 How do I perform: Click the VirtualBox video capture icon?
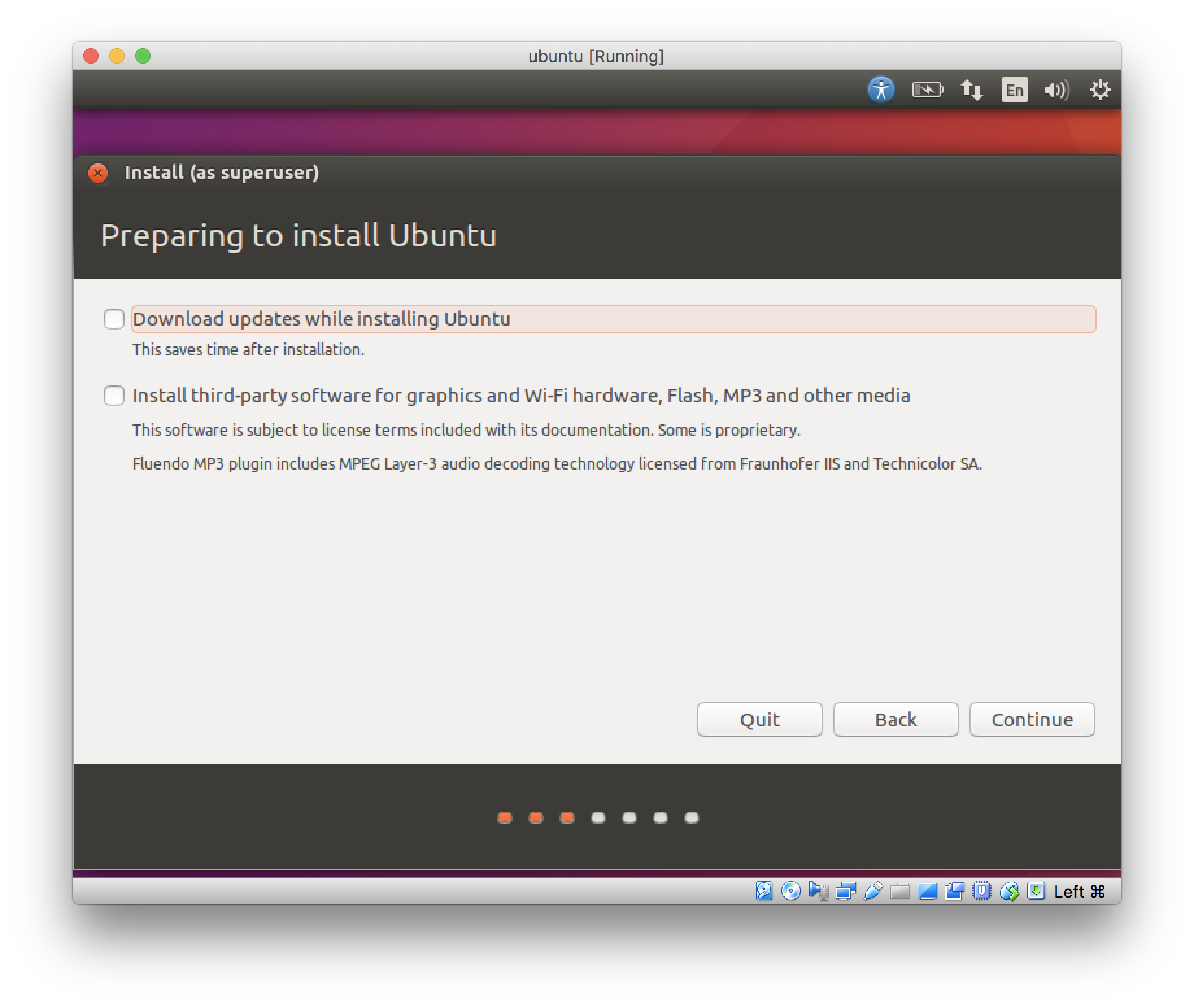[955, 891]
